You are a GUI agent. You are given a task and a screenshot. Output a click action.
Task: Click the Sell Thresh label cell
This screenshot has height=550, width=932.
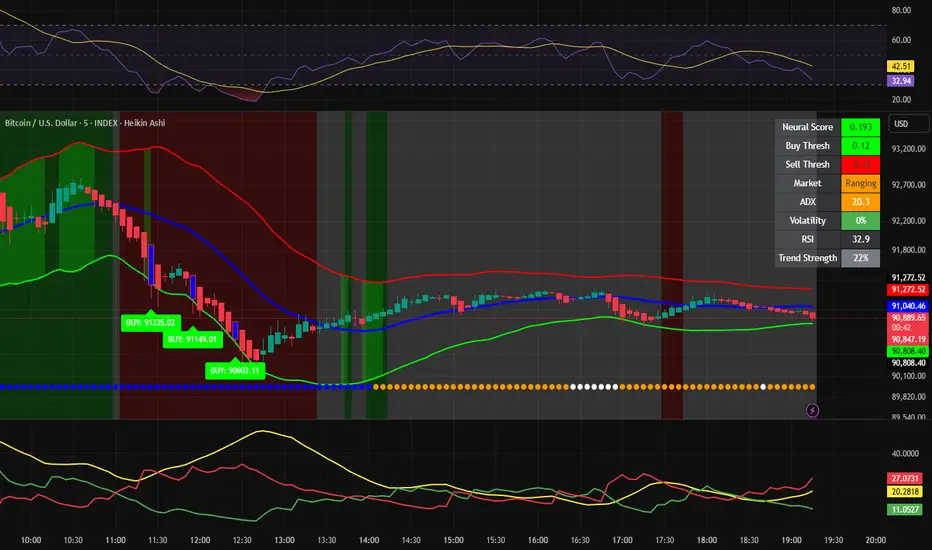pos(807,164)
